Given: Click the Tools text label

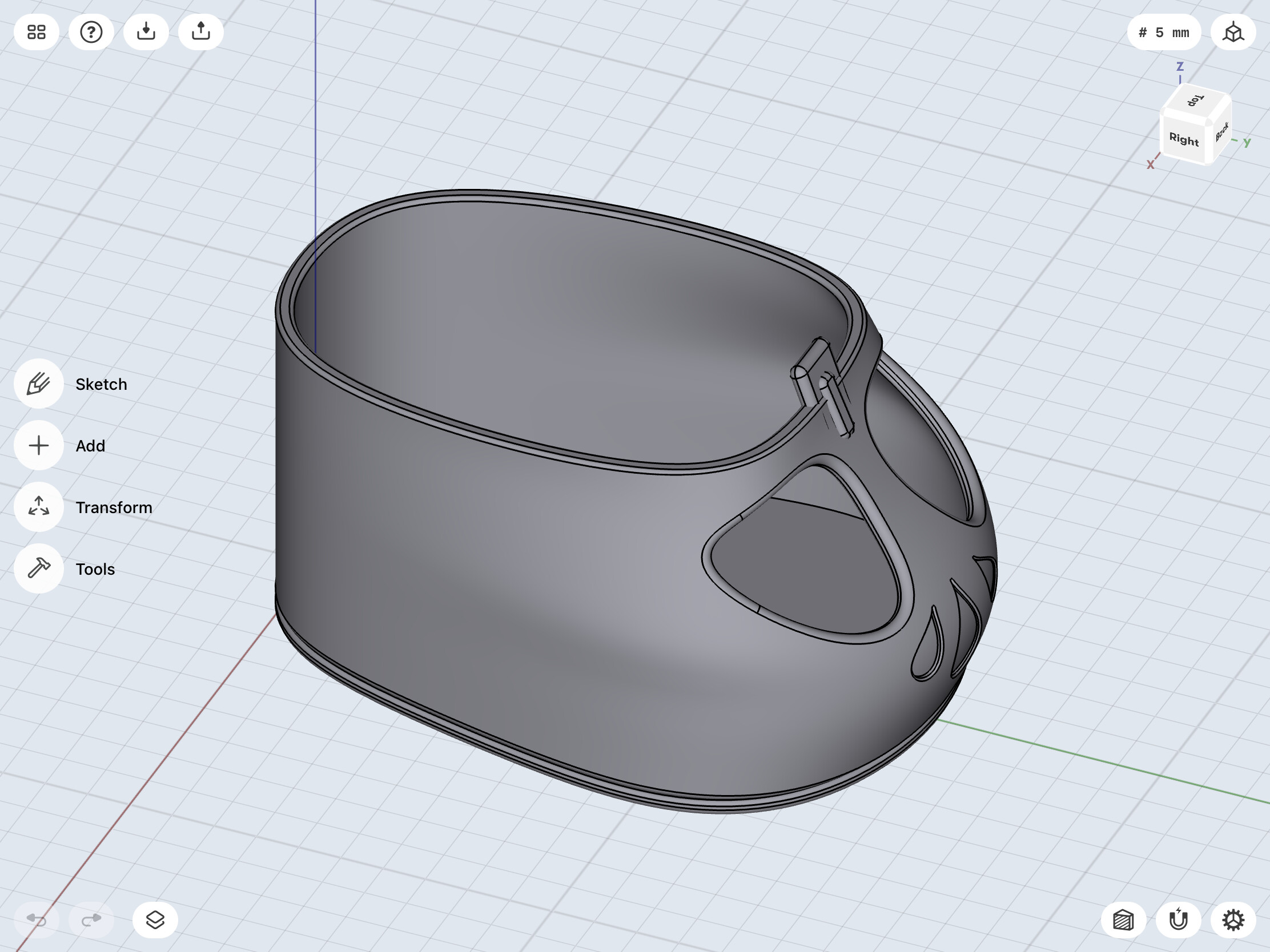Looking at the screenshot, I should tap(95, 568).
